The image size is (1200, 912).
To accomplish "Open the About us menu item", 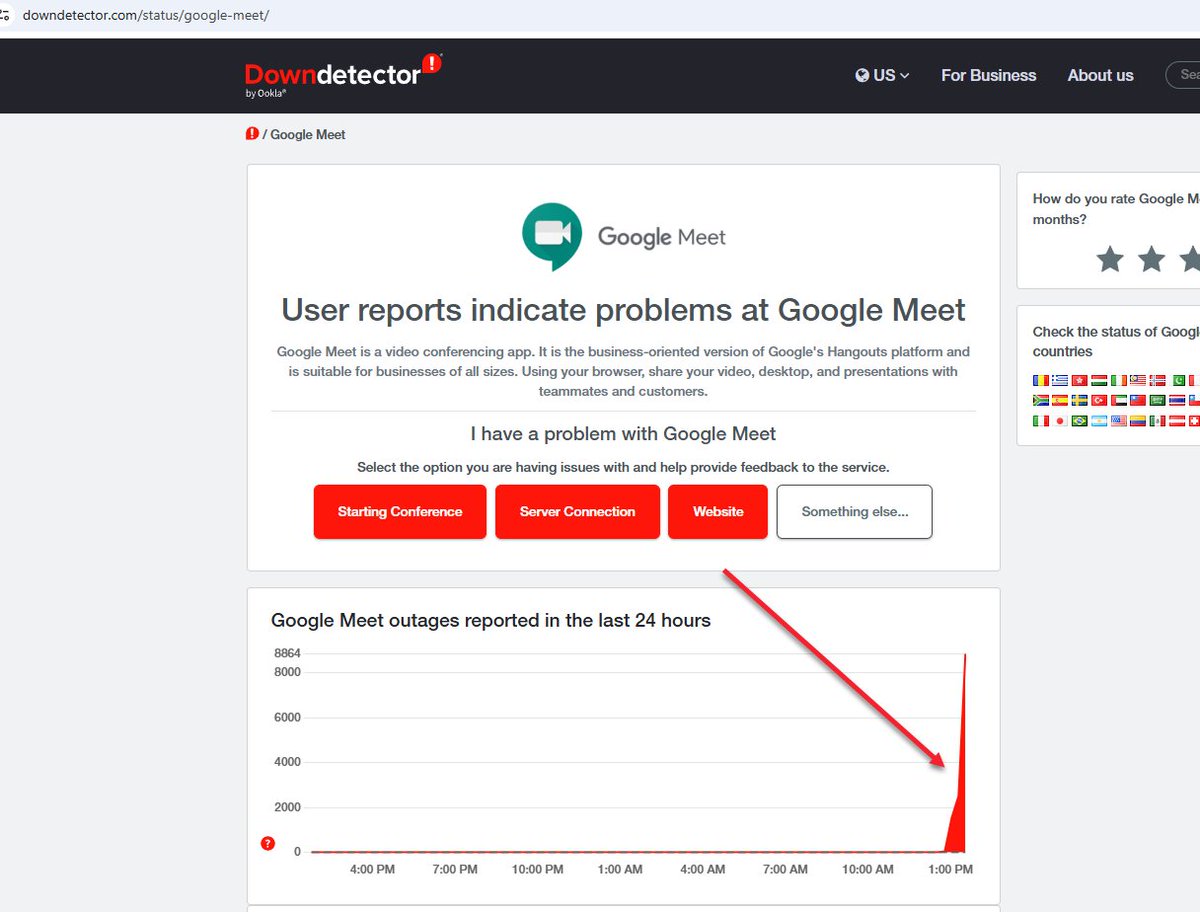I will [x=1100, y=75].
